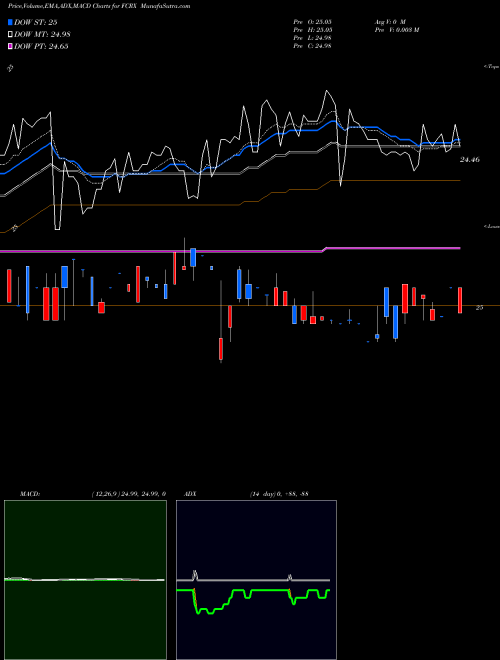Click the ADX panel title
The height and width of the screenshot is (660, 500).
(190, 494)
